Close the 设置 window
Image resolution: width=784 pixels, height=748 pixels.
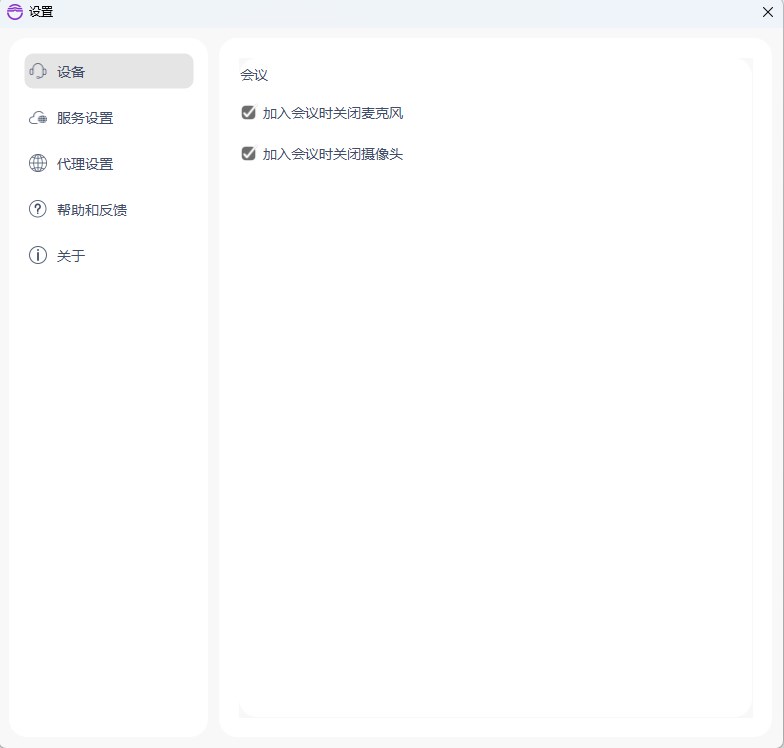coord(768,12)
